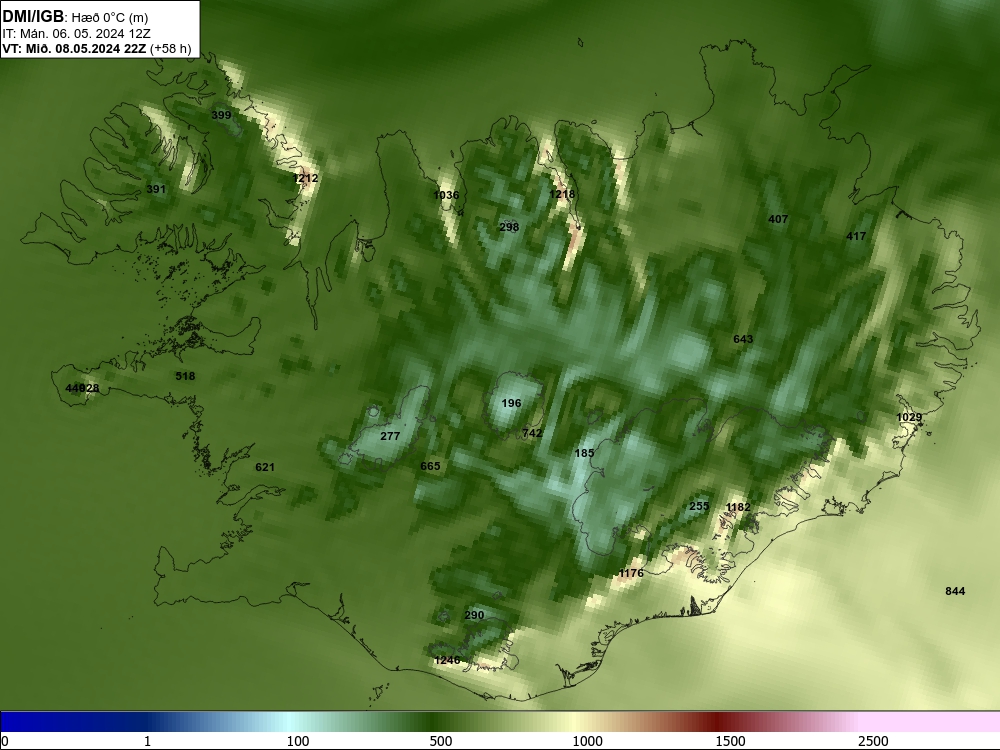Click the height value 844 over the ocean
Screen dimensions: 1000x750
[x=955, y=592]
